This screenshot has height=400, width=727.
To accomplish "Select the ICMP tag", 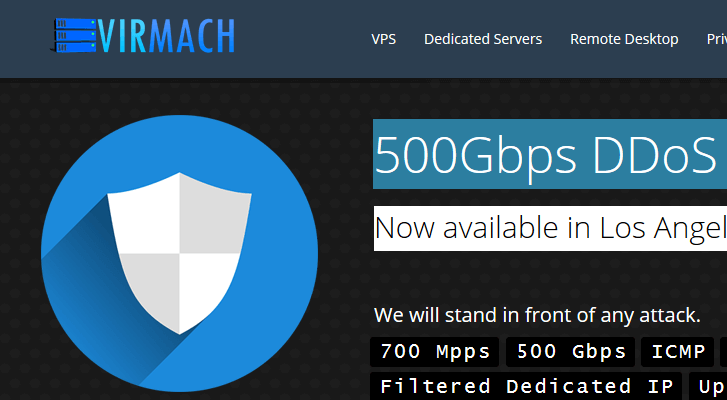I will (x=678, y=352).
